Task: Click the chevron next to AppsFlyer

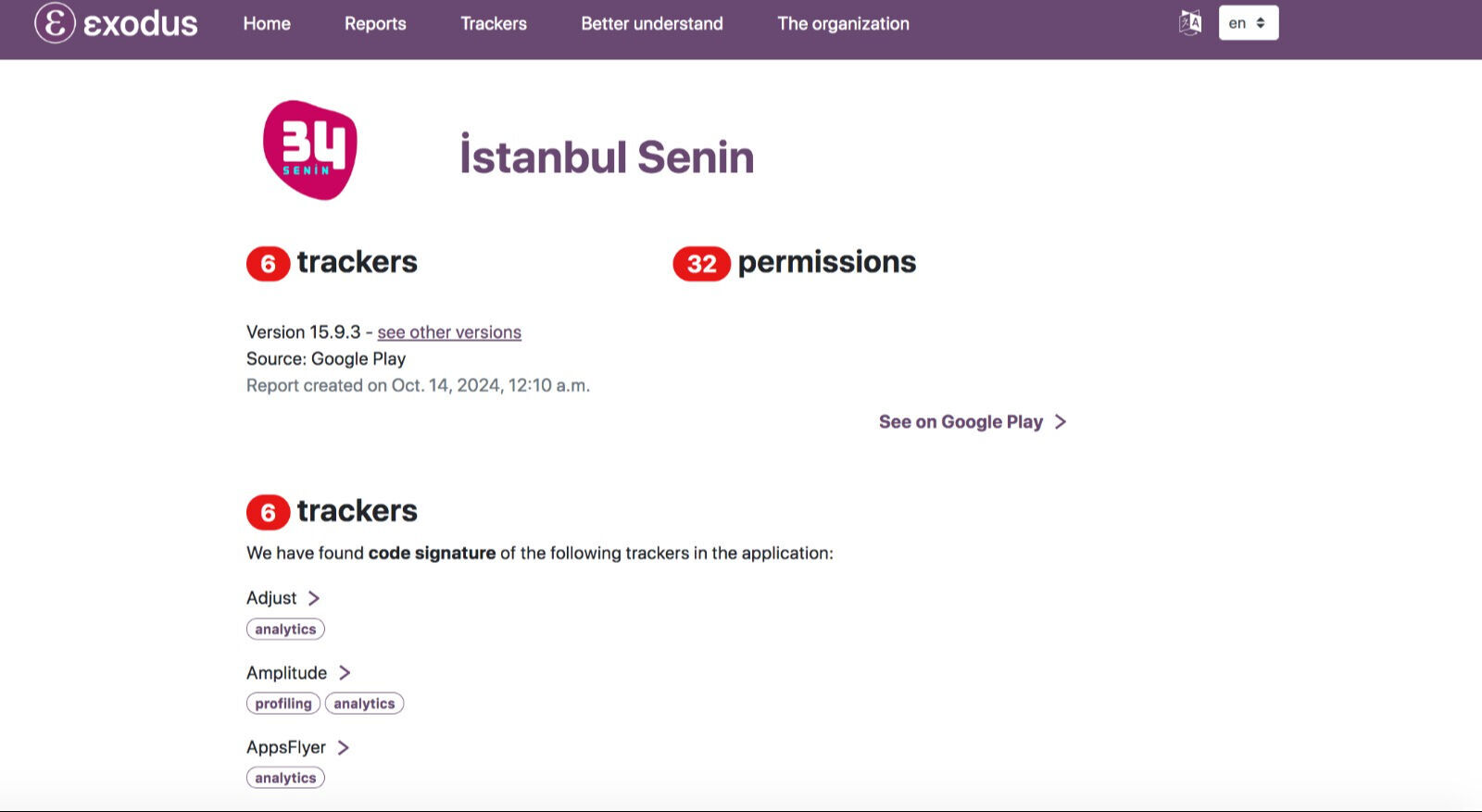Action: pyautogui.click(x=343, y=747)
